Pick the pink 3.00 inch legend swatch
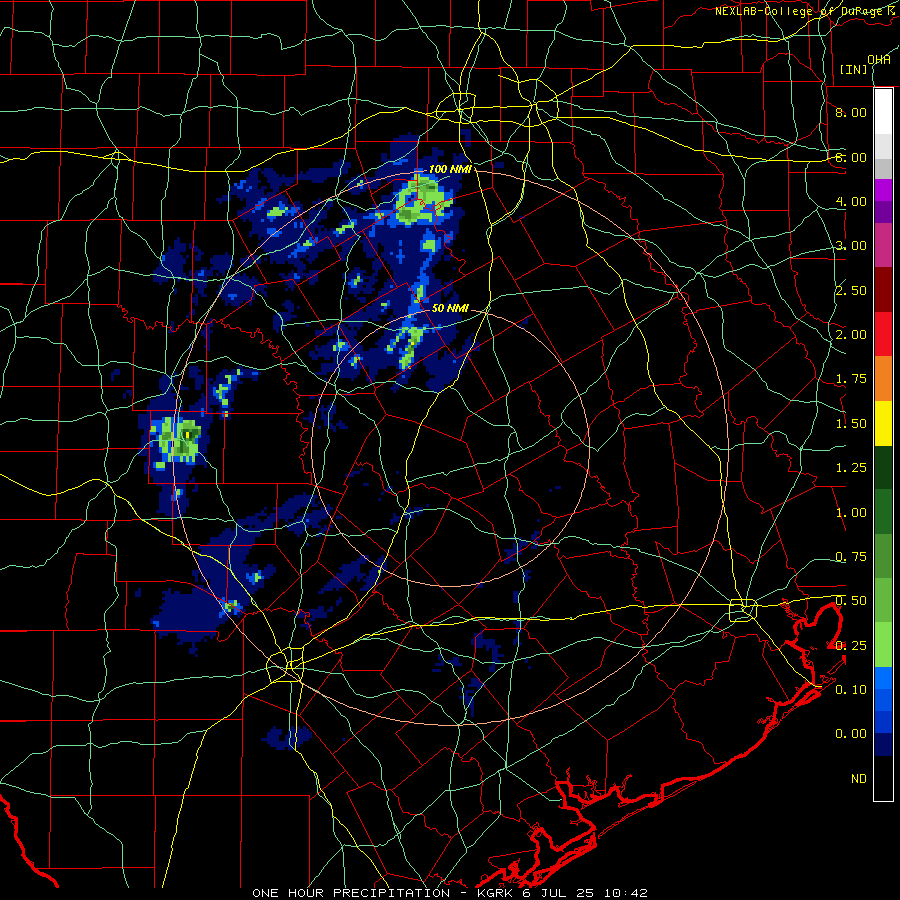This screenshot has width=900, height=900. pyautogui.click(x=883, y=245)
